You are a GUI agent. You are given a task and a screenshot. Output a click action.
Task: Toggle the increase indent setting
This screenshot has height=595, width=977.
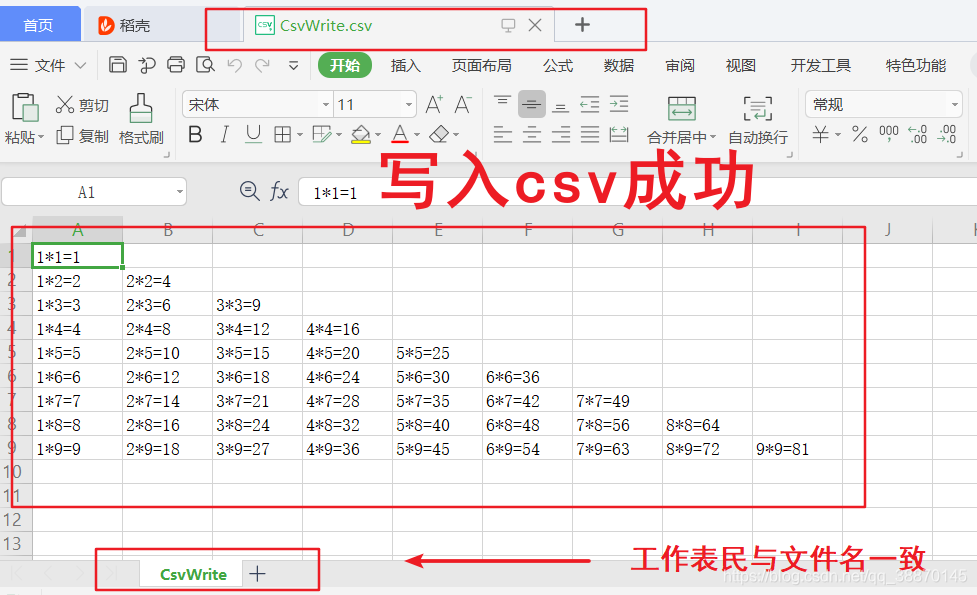click(x=618, y=103)
